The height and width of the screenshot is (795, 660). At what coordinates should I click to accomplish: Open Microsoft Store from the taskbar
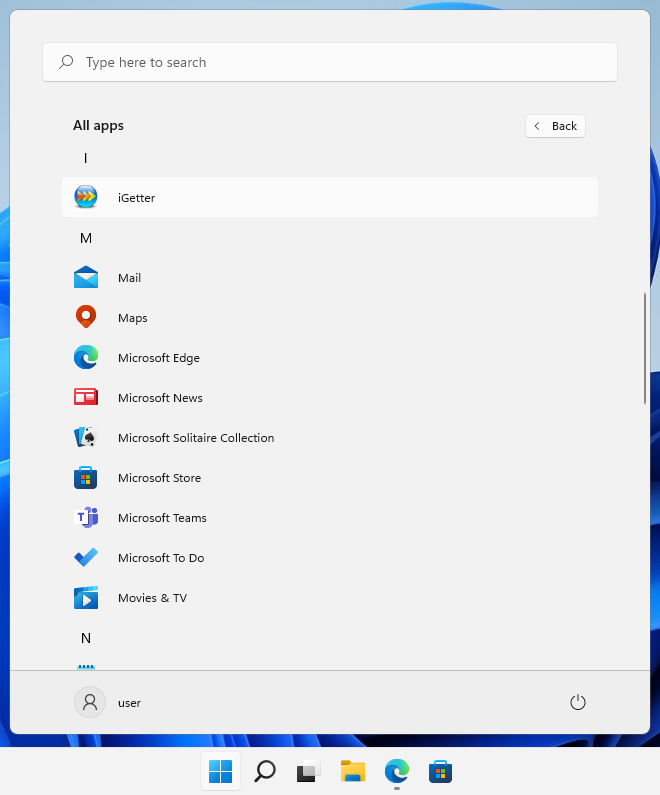(x=440, y=771)
